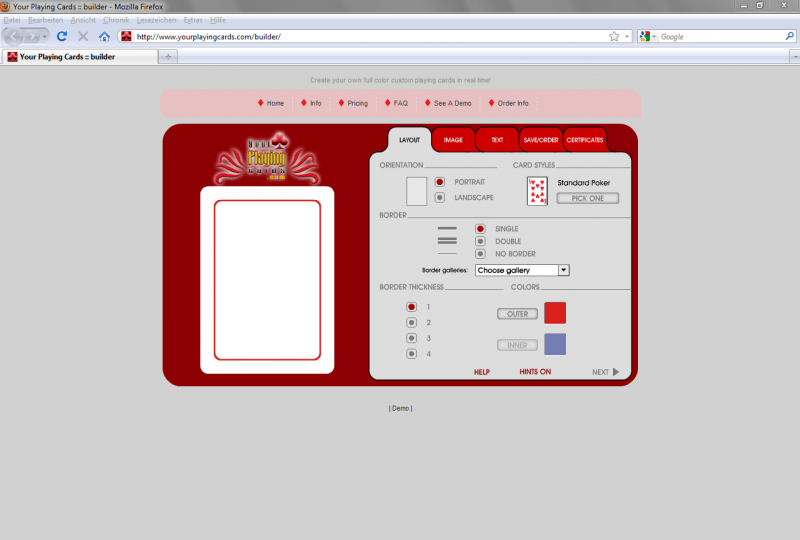Switch to the TEXT tab

(x=497, y=140)
